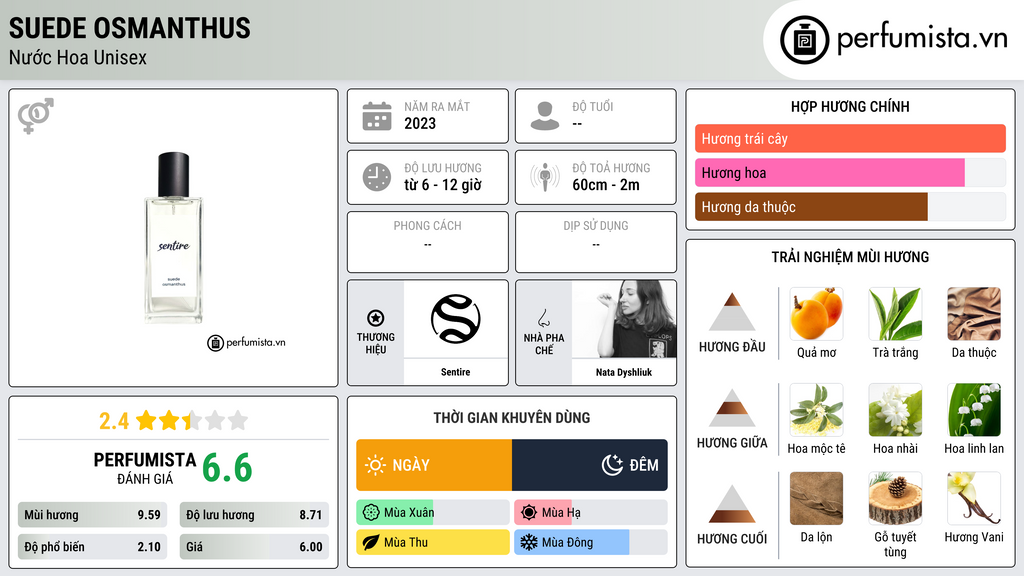
Task: Click the star badge icon above Thương Hiệu
Action: (x=376, y=318)
